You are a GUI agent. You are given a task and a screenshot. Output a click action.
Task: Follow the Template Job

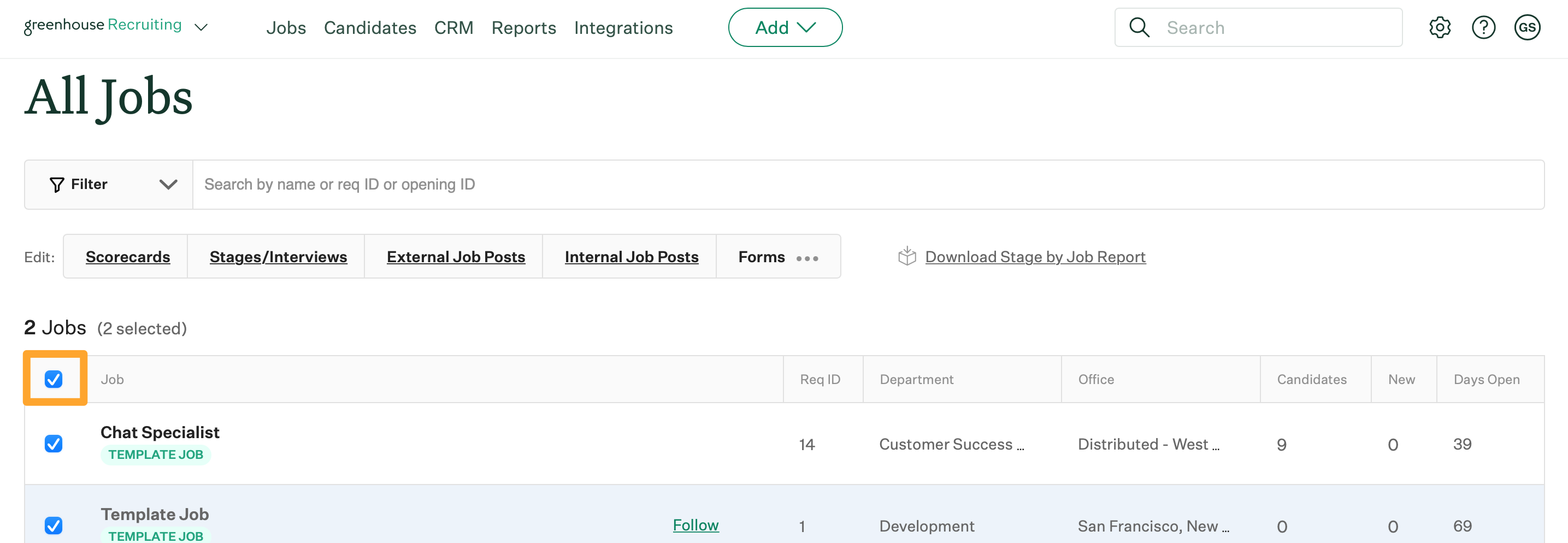695,525
